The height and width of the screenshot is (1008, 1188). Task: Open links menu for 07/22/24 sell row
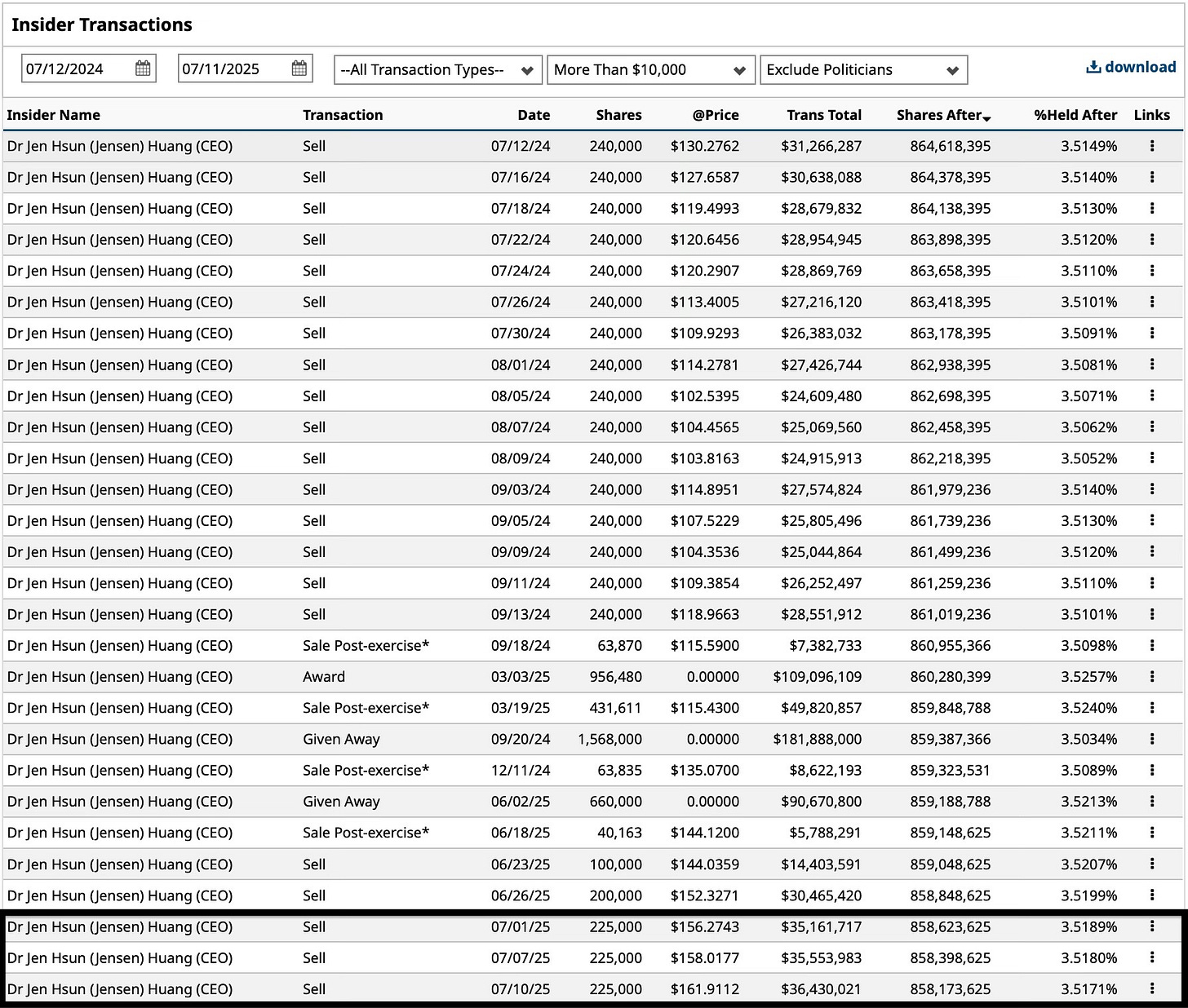pos(1152,240)
